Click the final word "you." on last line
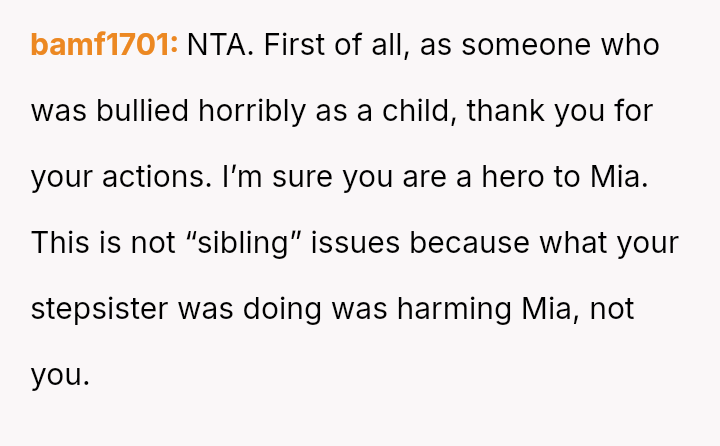This screenshot has height=446, width=720. click(x=60, y=375)
